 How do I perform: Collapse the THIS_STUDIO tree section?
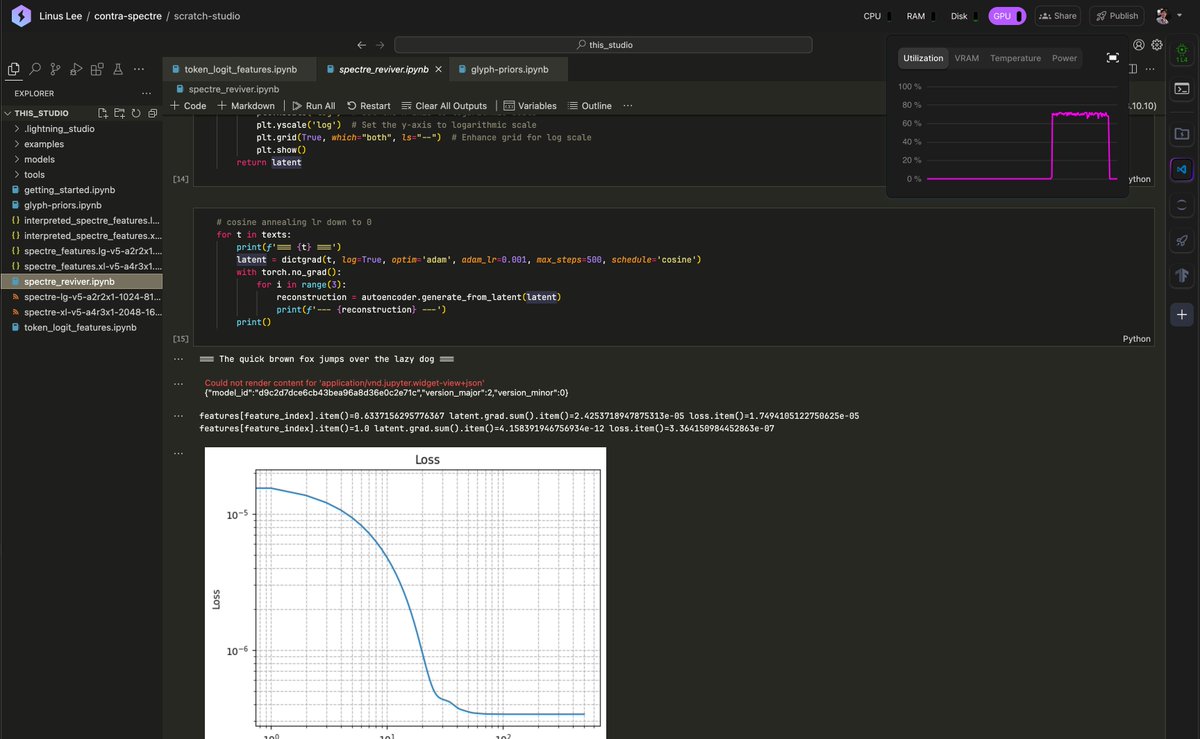pyautogui.click(x=42, y=113)
